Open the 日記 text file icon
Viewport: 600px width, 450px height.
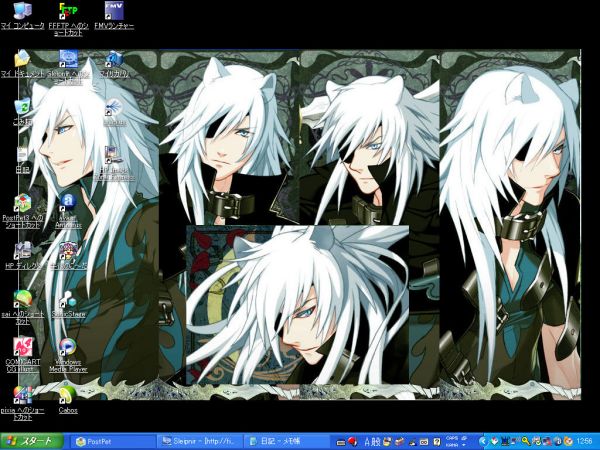click(x=22, y=155)
